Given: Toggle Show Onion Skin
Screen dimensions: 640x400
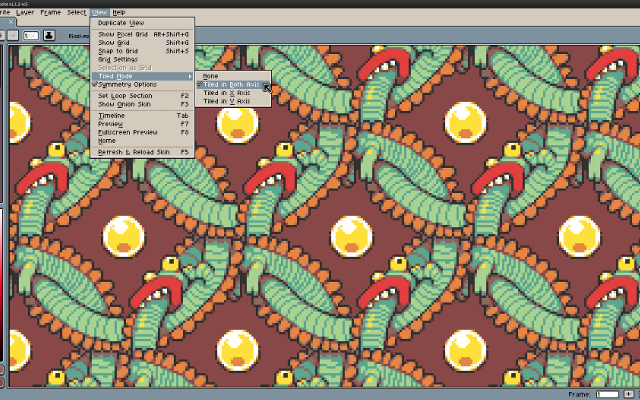Looking at the screenshot, I should point(142,104).
